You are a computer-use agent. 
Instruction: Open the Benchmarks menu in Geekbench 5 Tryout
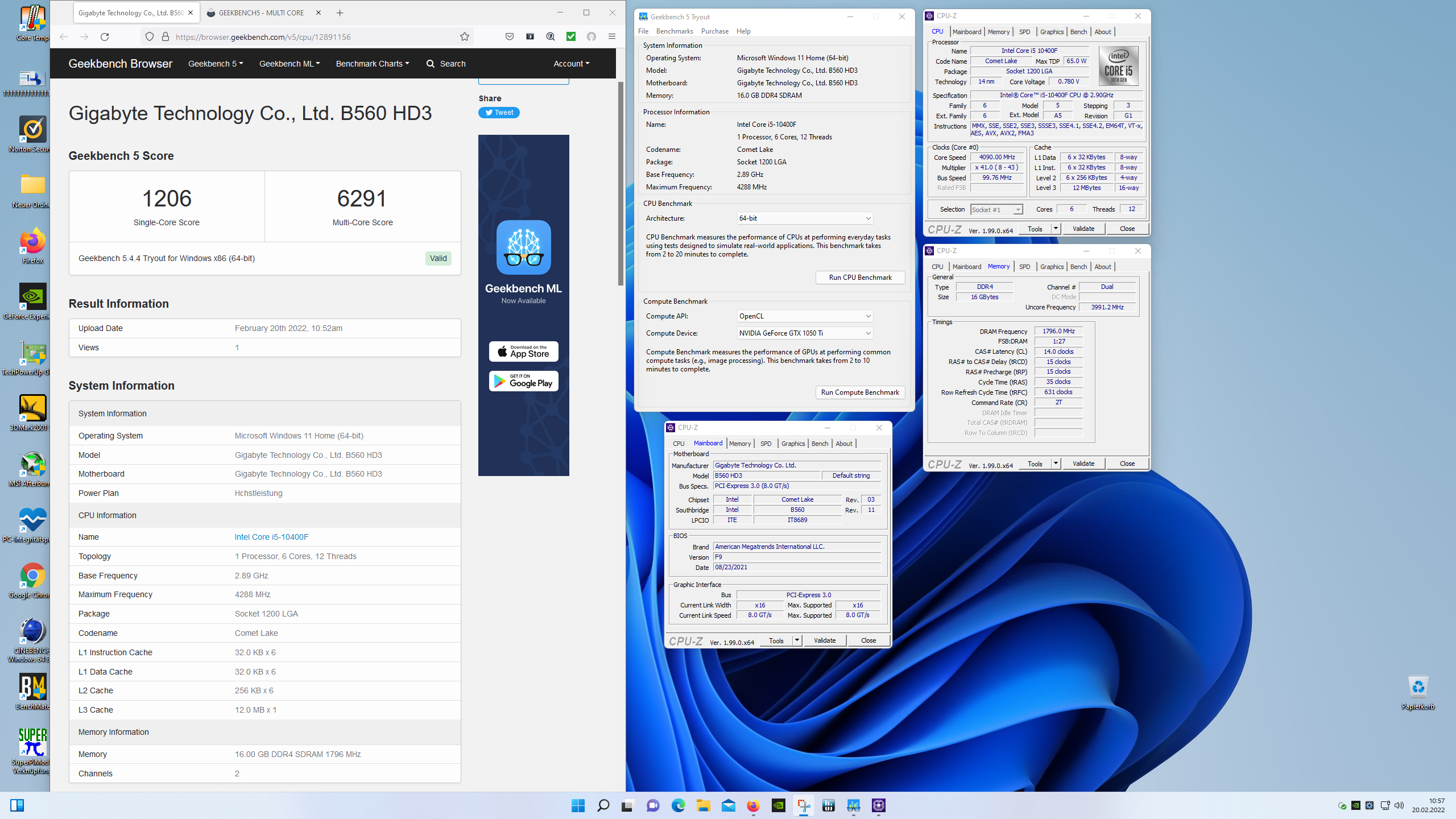pos(675,31)
